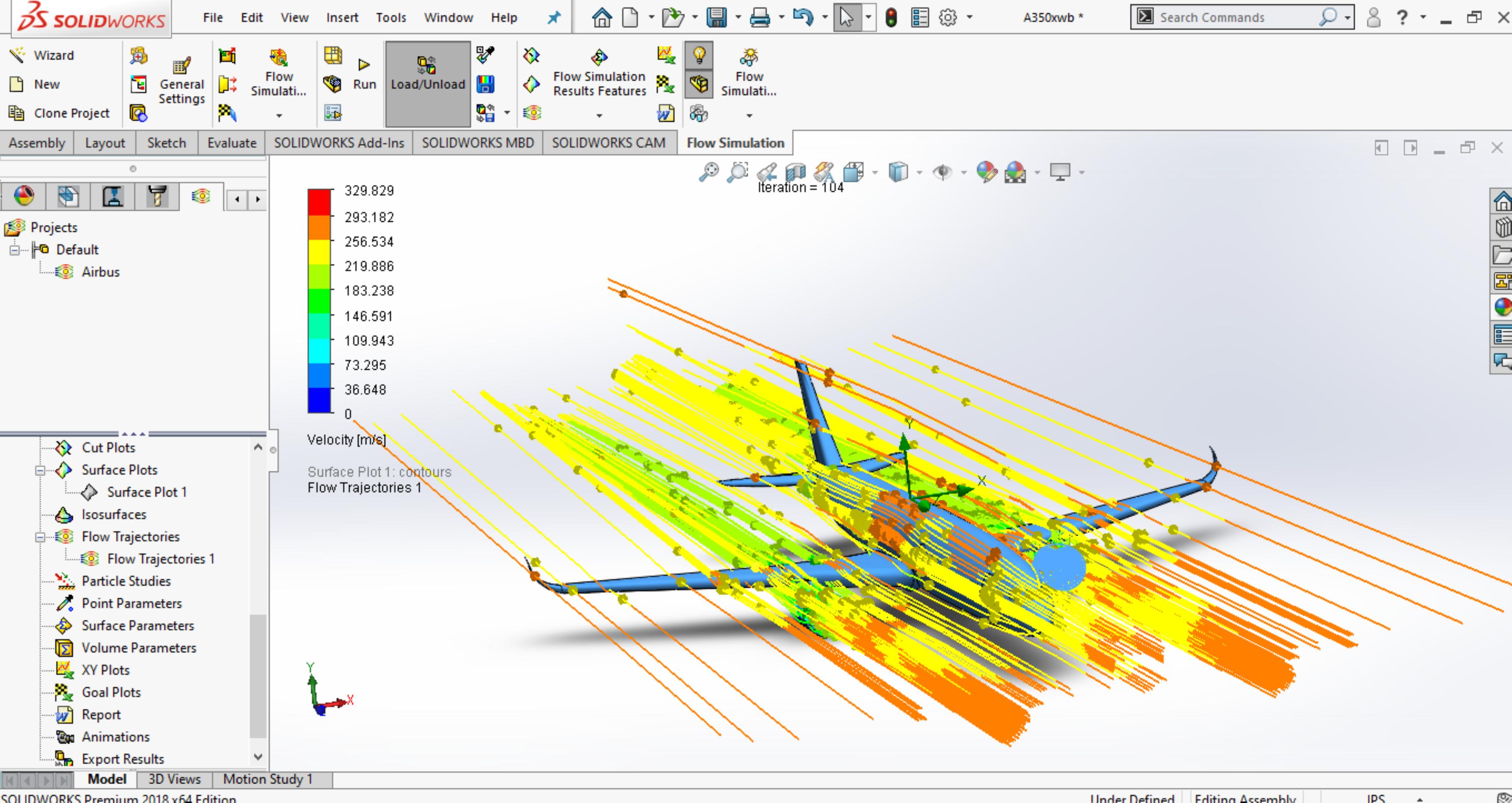1512x803 pixels.
Task: Expand the Flow Simulation Results Features dropdown
Action: [x=599, y=116]
